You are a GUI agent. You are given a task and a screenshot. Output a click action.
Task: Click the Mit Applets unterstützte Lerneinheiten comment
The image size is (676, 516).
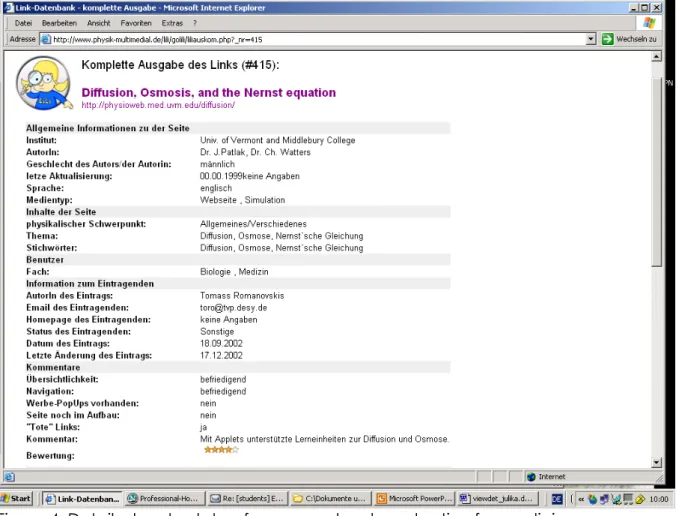click(324, 439)
